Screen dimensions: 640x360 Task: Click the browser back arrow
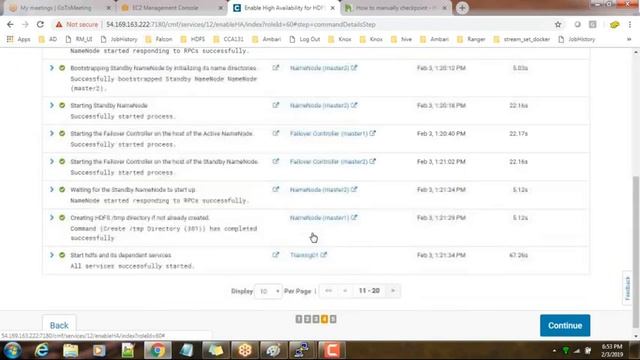(10, 24)
